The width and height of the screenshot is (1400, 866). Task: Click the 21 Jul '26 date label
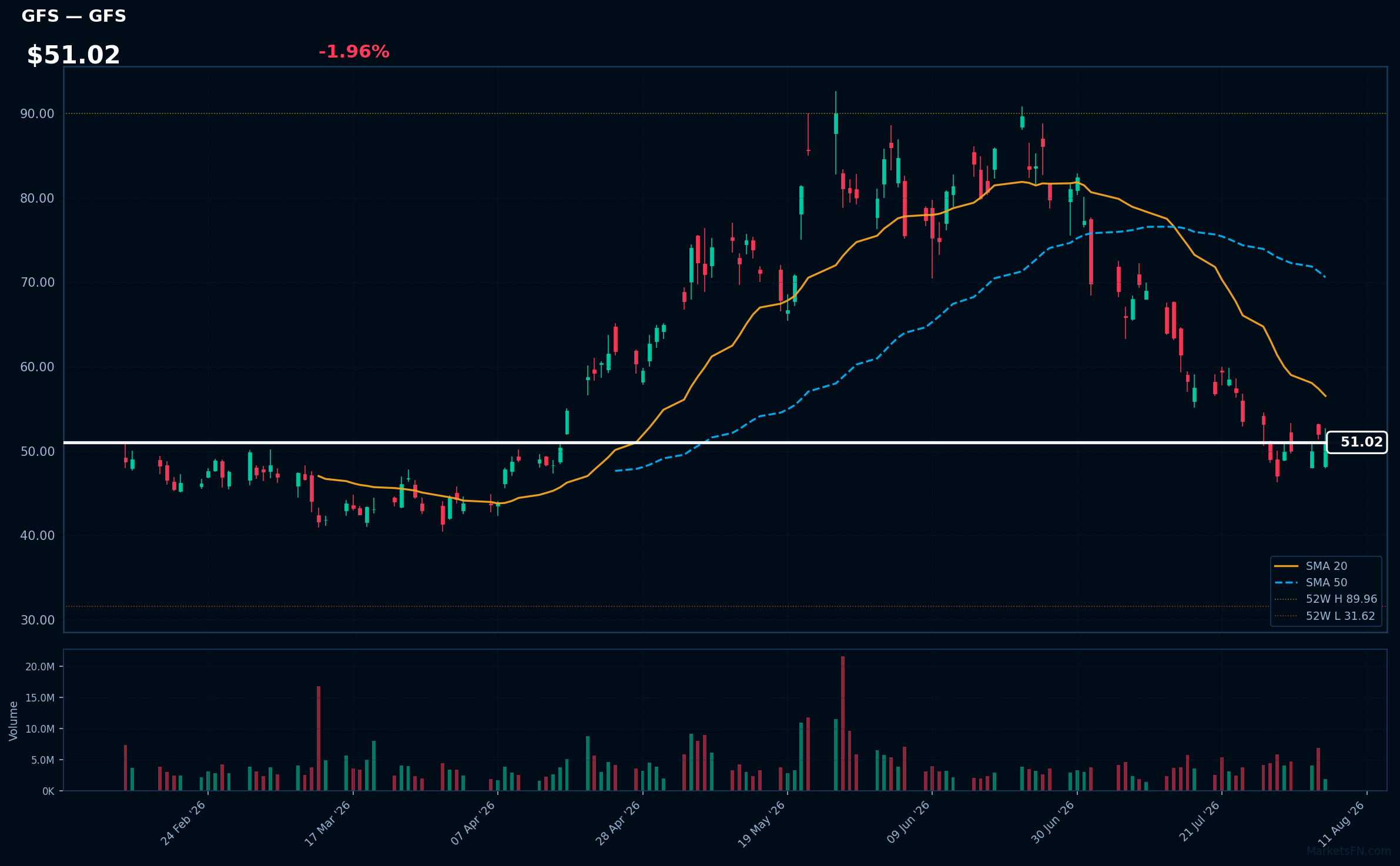1200,821
